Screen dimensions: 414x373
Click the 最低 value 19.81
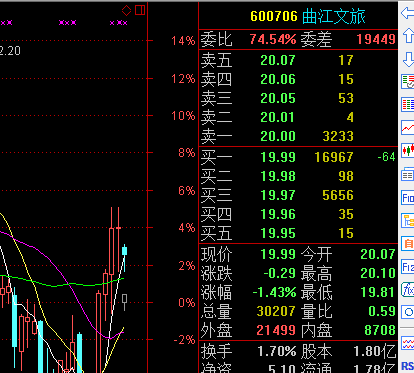378,292
